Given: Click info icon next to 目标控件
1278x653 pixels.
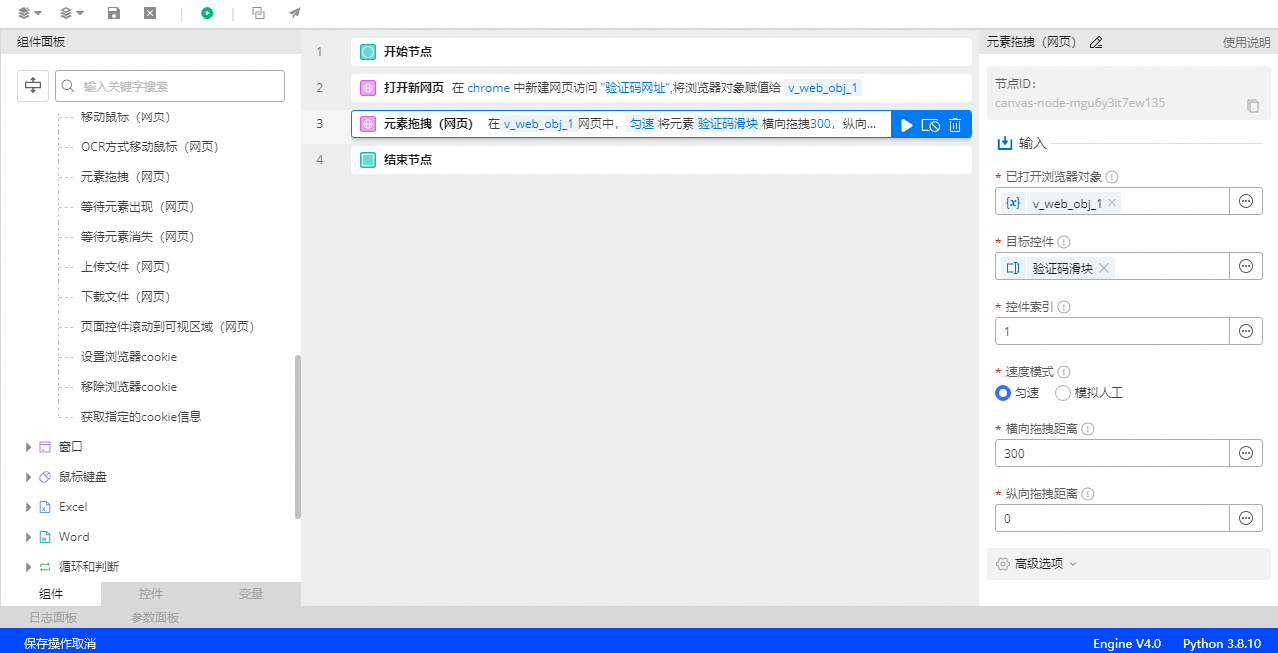Looking at the screenshot, I should tap(1064, 242).
